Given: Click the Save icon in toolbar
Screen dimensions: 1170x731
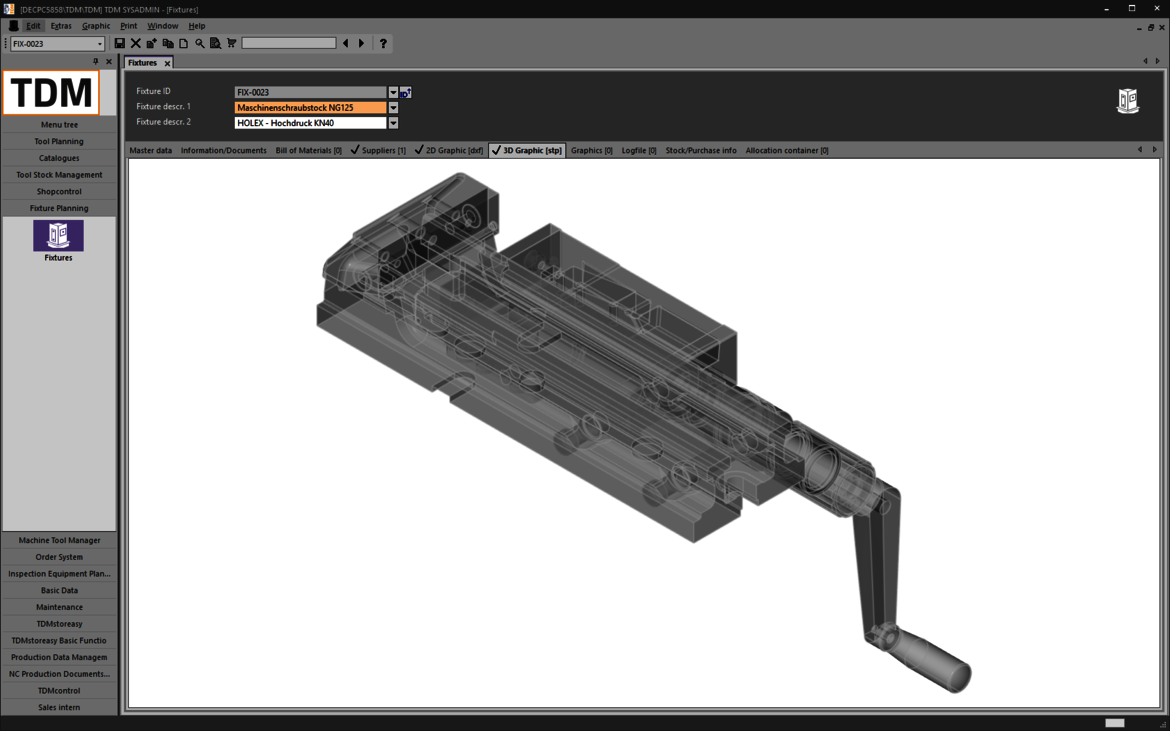Looking at the screenshot, I should 120,44.
